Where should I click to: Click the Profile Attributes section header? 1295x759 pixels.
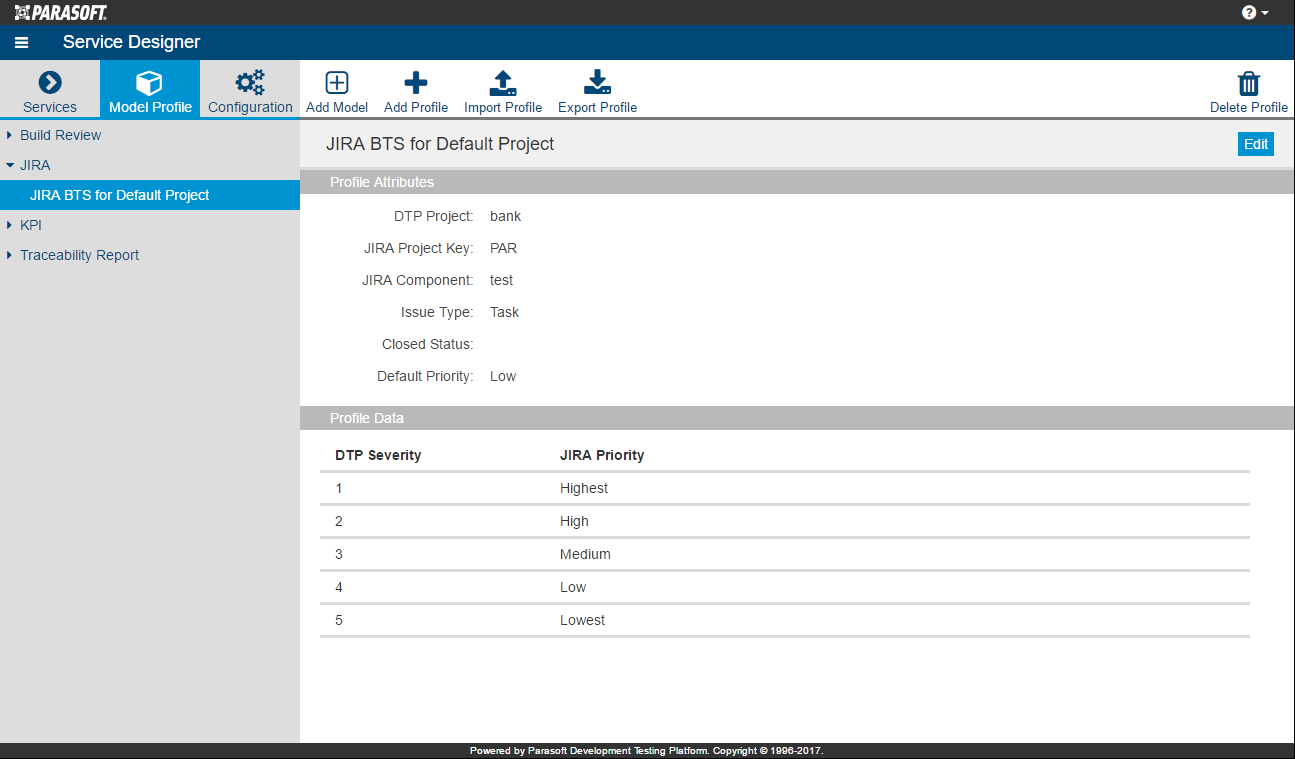click(x=797, y=182)
